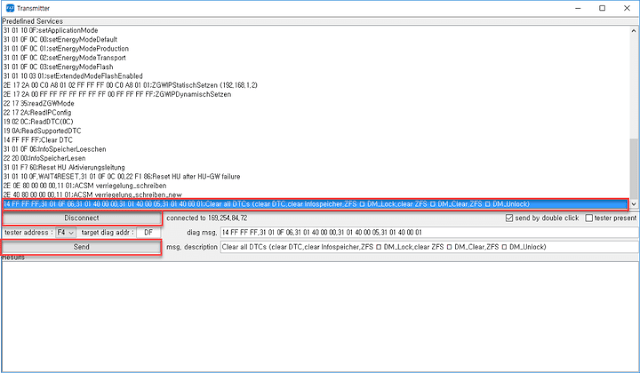Click the diag msg input field
640x373 pixels.
(429, 233)
